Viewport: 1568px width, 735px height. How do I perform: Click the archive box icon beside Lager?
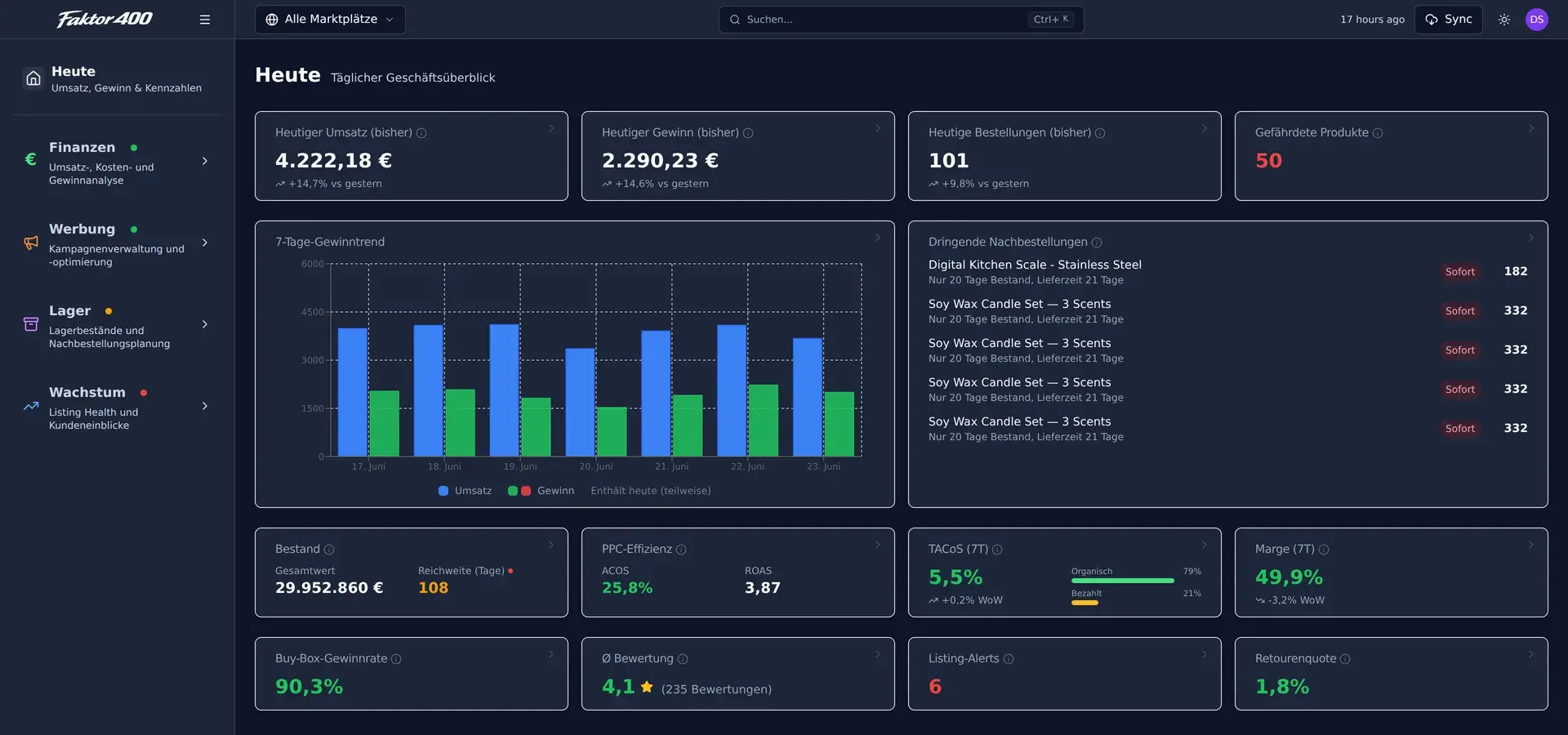[31, 324]
